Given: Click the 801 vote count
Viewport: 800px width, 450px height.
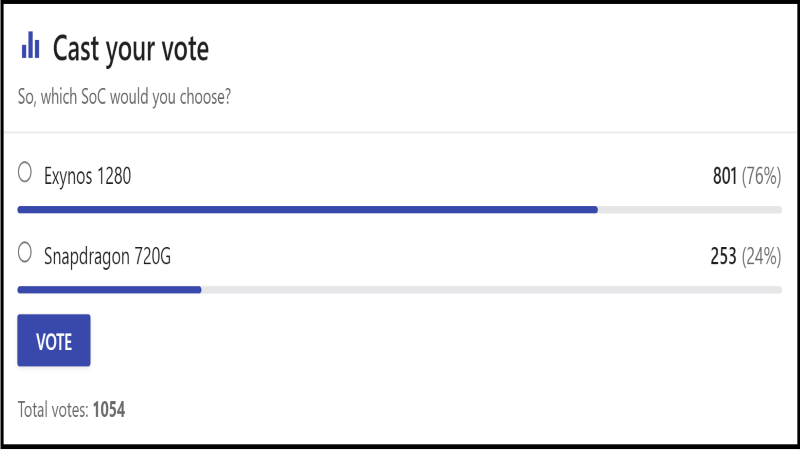Looking at the screenshot, I should coord(724,176).
